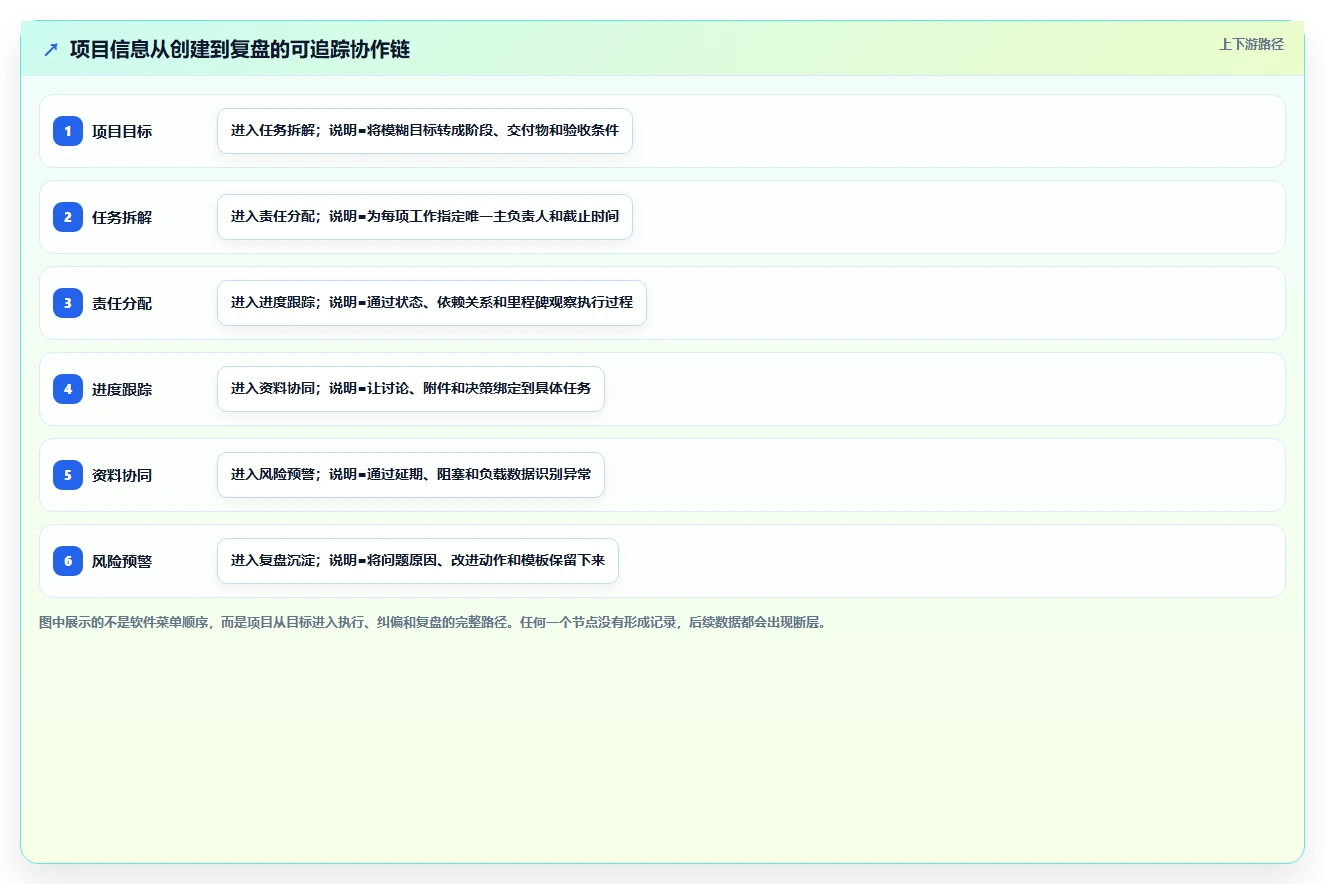Open the 进入任务拆解 description box

[425, 131]
